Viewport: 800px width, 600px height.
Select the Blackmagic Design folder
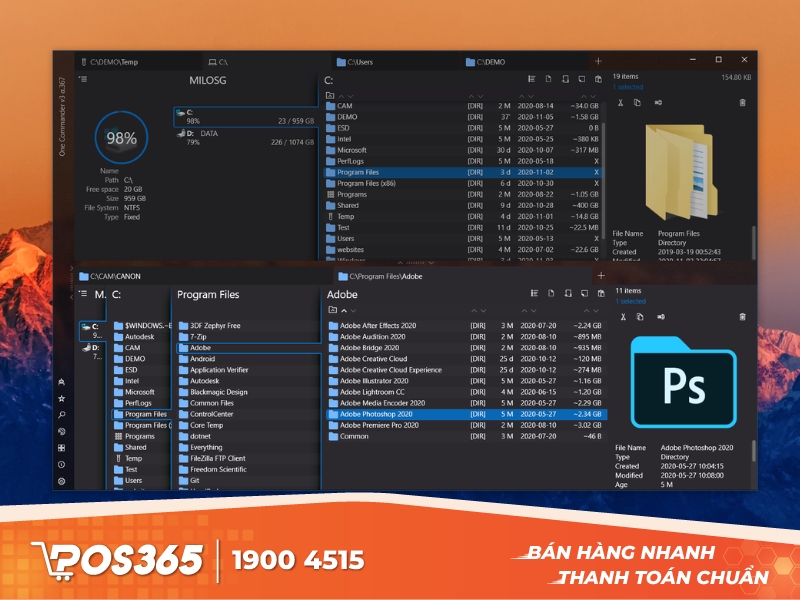[x=218, y=392]
